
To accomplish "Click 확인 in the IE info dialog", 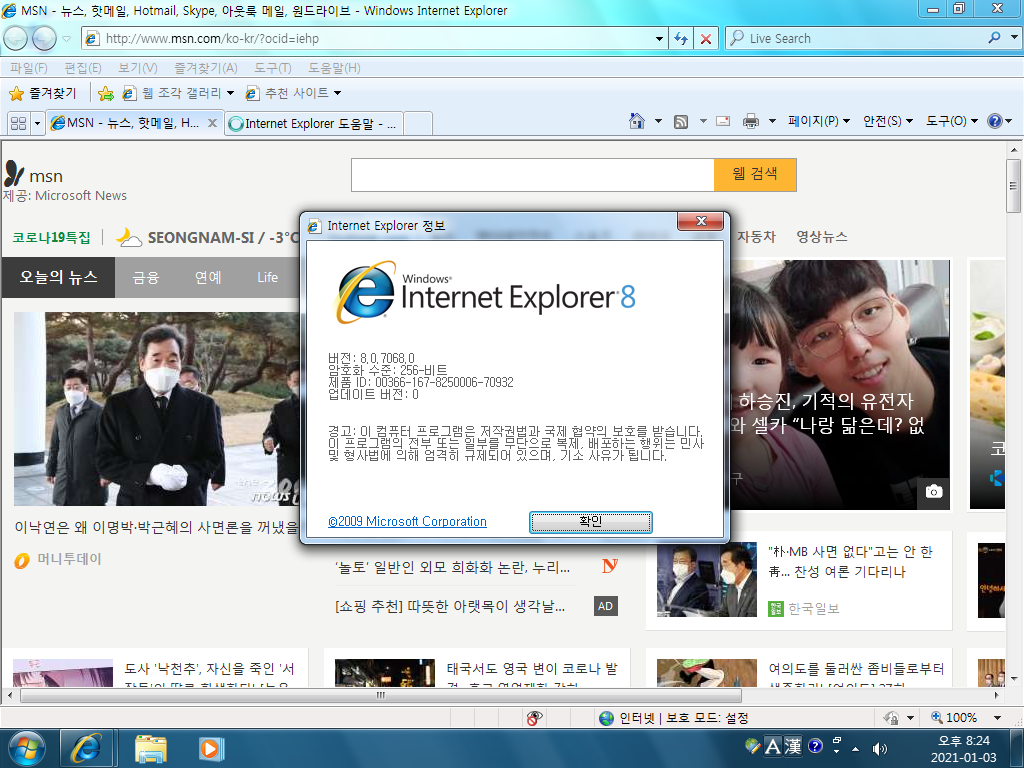I will [x=590, y=522].
